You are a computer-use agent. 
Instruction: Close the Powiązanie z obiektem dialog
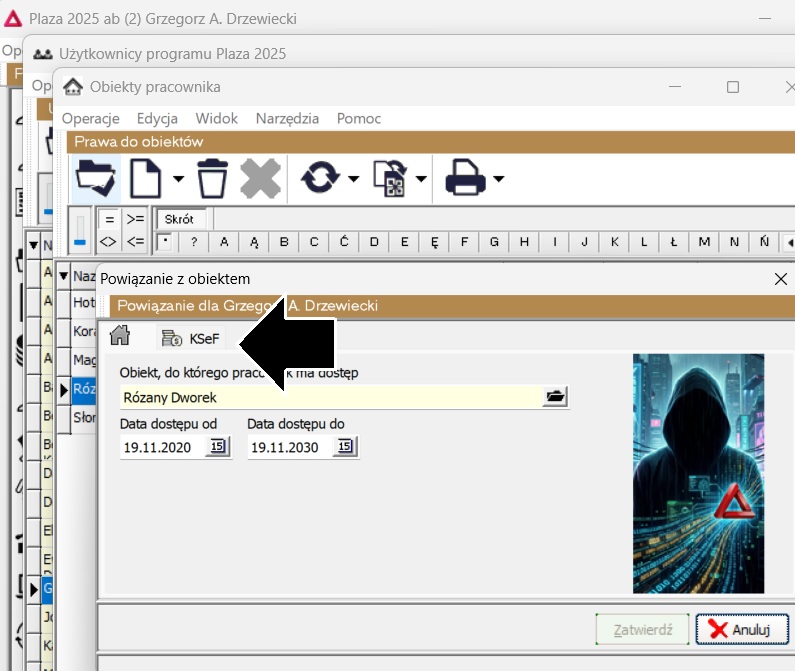pyautogui.click(x=781, y=279)
